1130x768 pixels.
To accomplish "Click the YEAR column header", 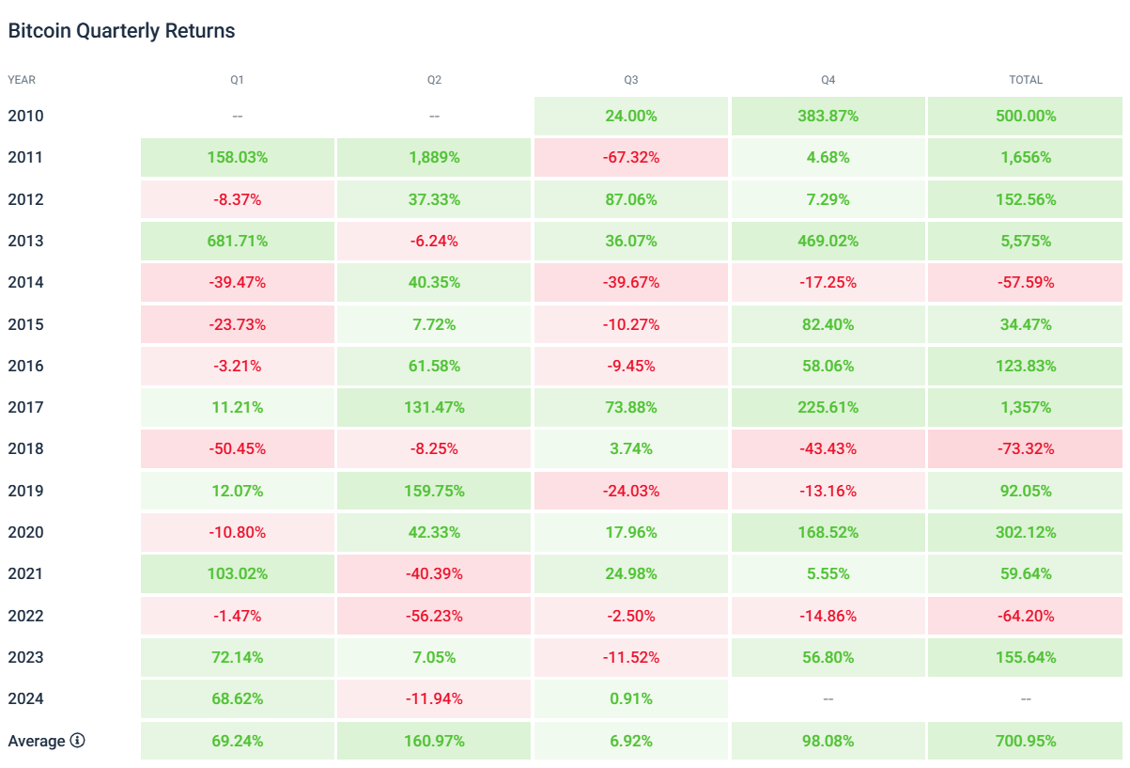I will 22,80.
